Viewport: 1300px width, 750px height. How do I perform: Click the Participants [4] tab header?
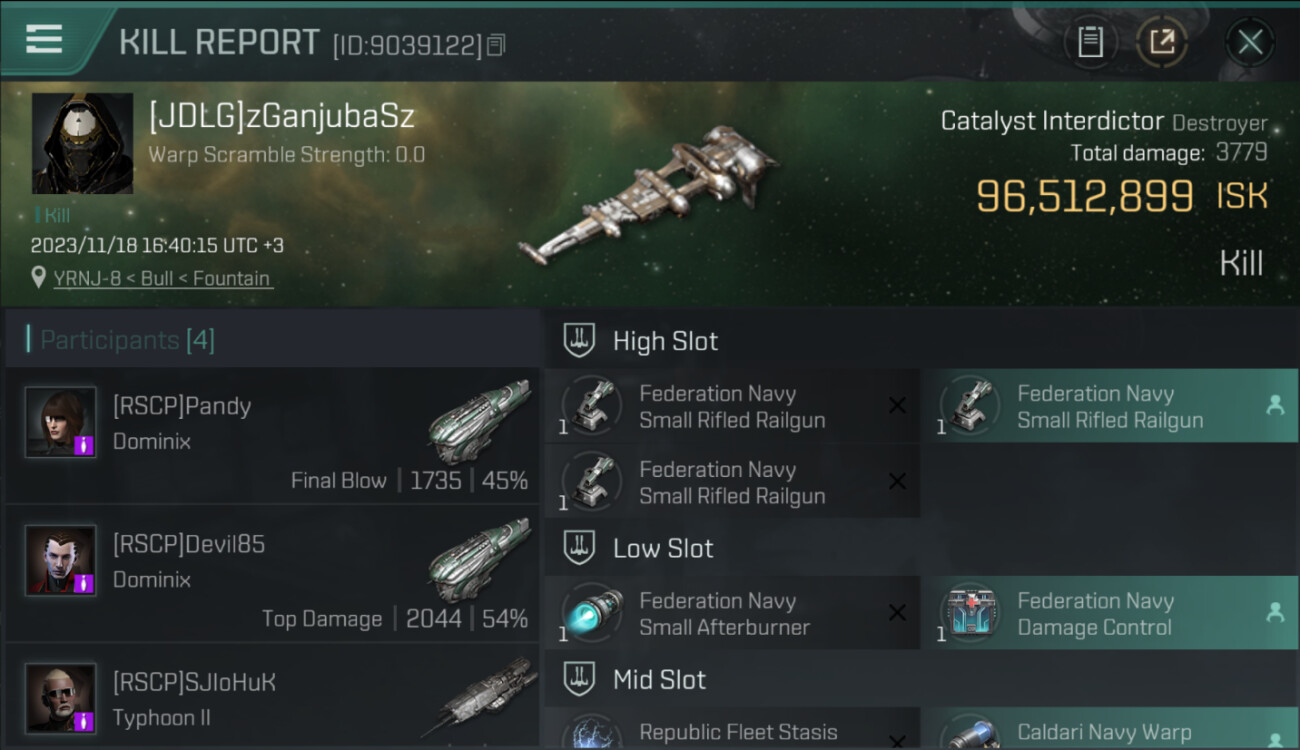coord(127,340)
